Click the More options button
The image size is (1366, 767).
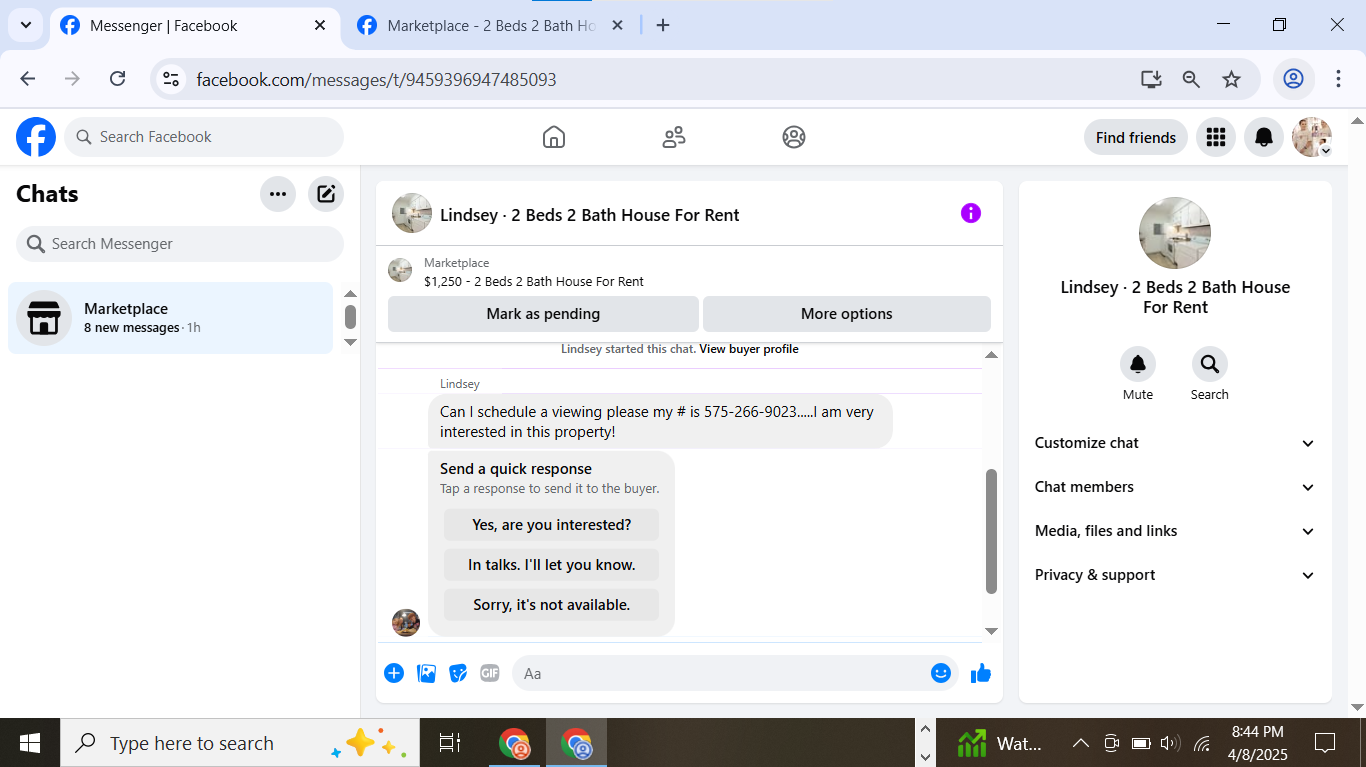click(x=847, y=314)
